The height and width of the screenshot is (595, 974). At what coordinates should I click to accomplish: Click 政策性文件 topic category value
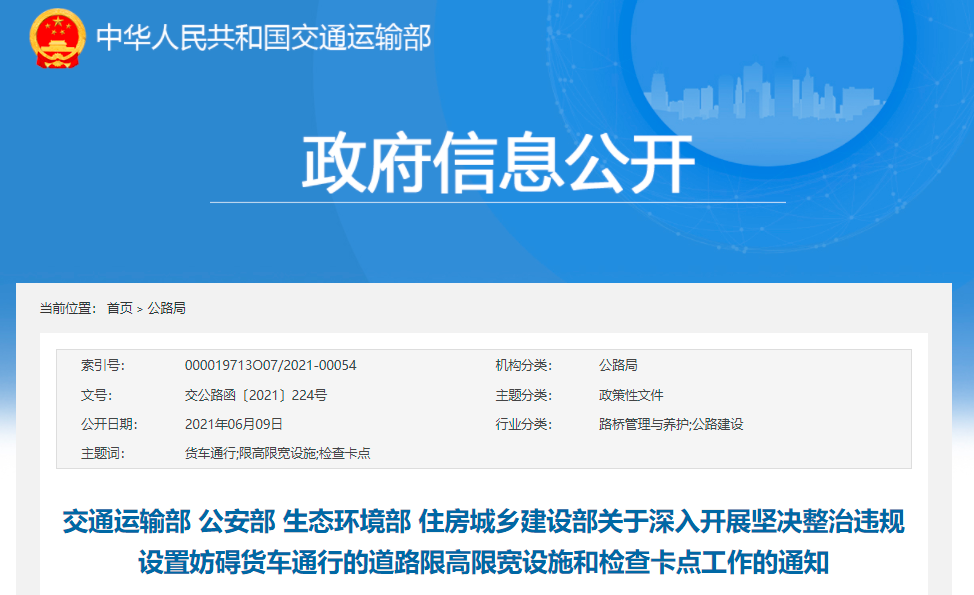click(631, 395)
